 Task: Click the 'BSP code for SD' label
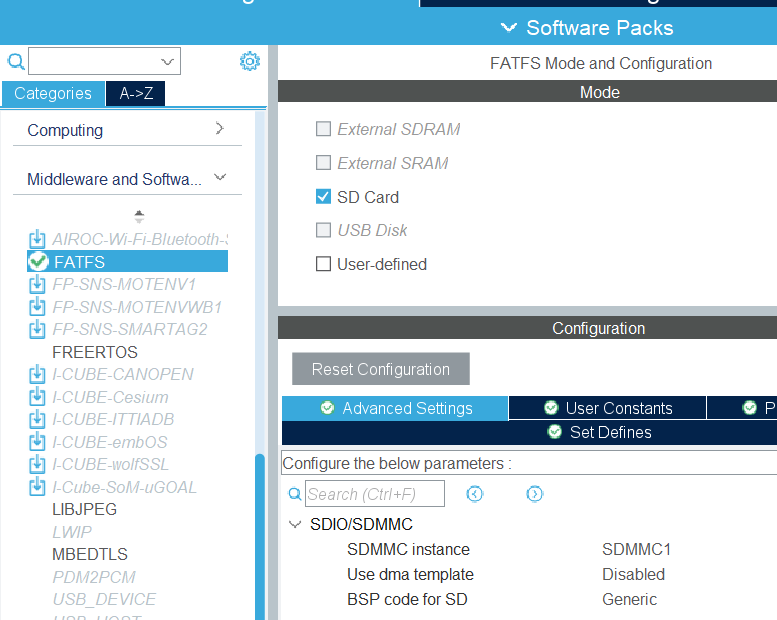click(407, 599)
